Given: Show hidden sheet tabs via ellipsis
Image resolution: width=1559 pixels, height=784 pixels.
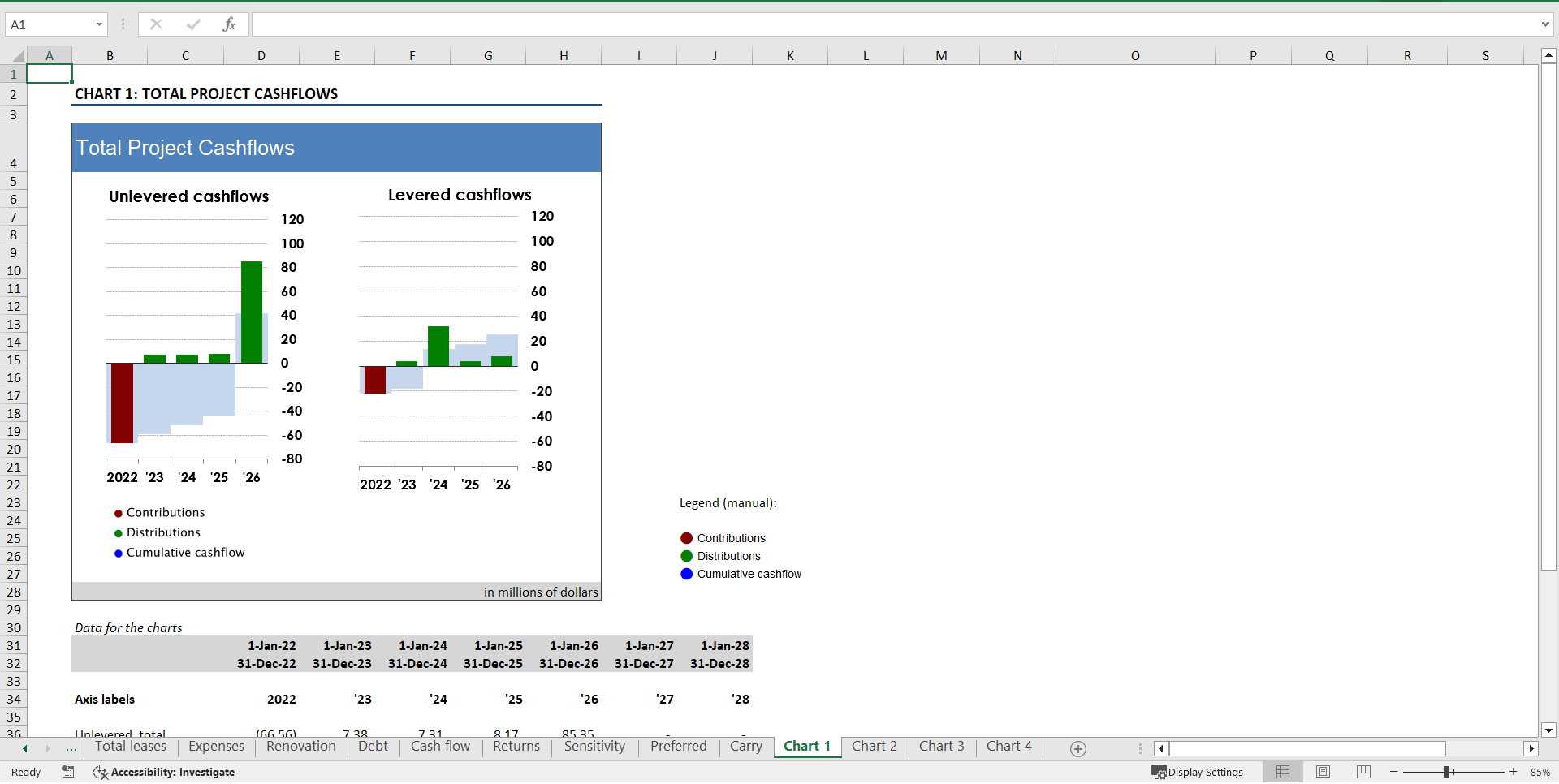Looking at the screenshot, I should coord(71,748).
